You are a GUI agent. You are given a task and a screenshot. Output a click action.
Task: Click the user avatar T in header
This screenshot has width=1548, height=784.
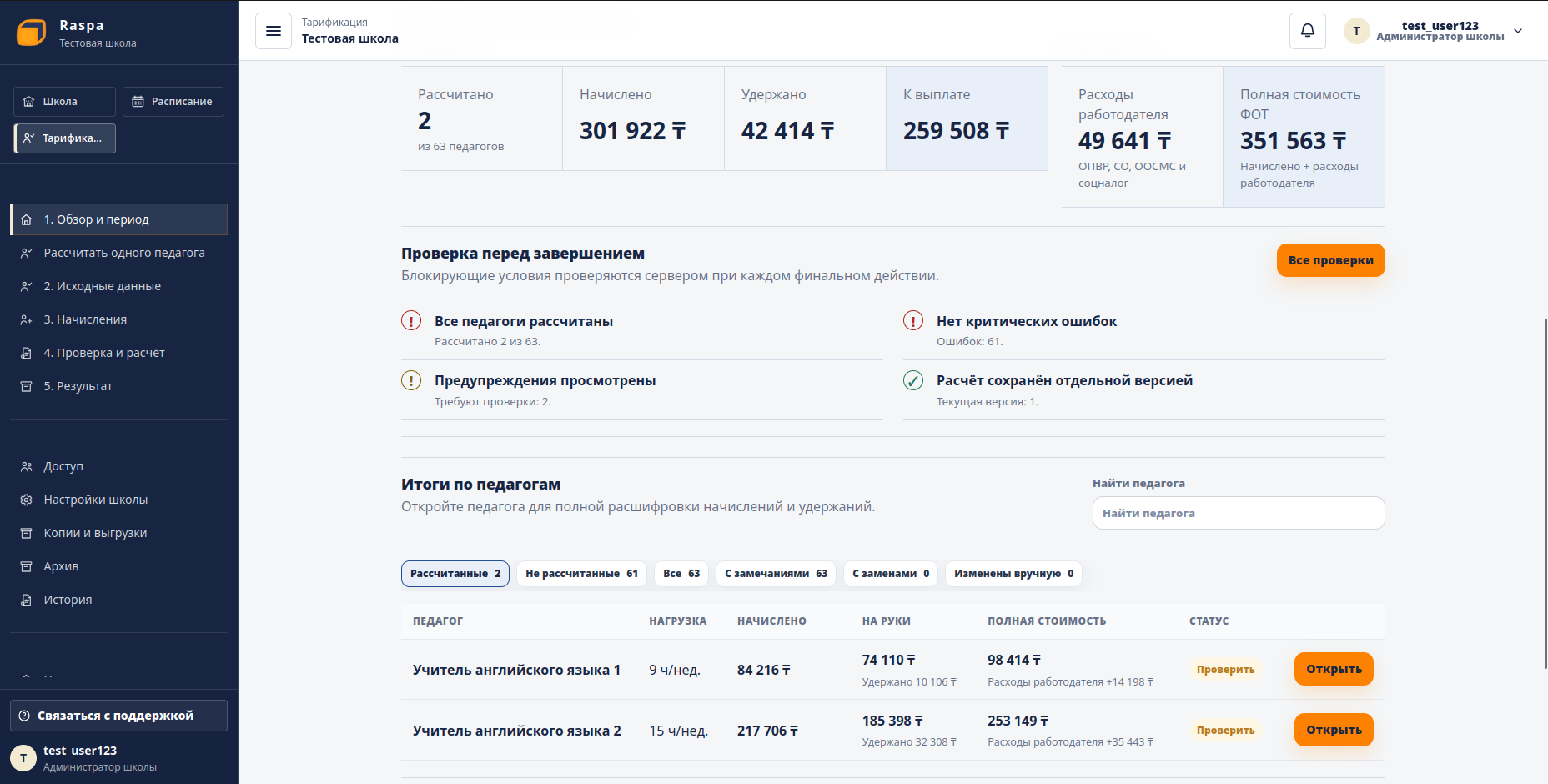(1356, 31)
